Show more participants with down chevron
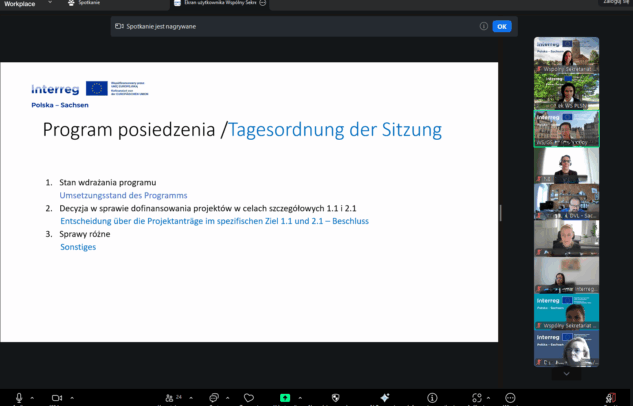Image resolution: width=633 pixels, height=406 pixels. coord(566,374)
